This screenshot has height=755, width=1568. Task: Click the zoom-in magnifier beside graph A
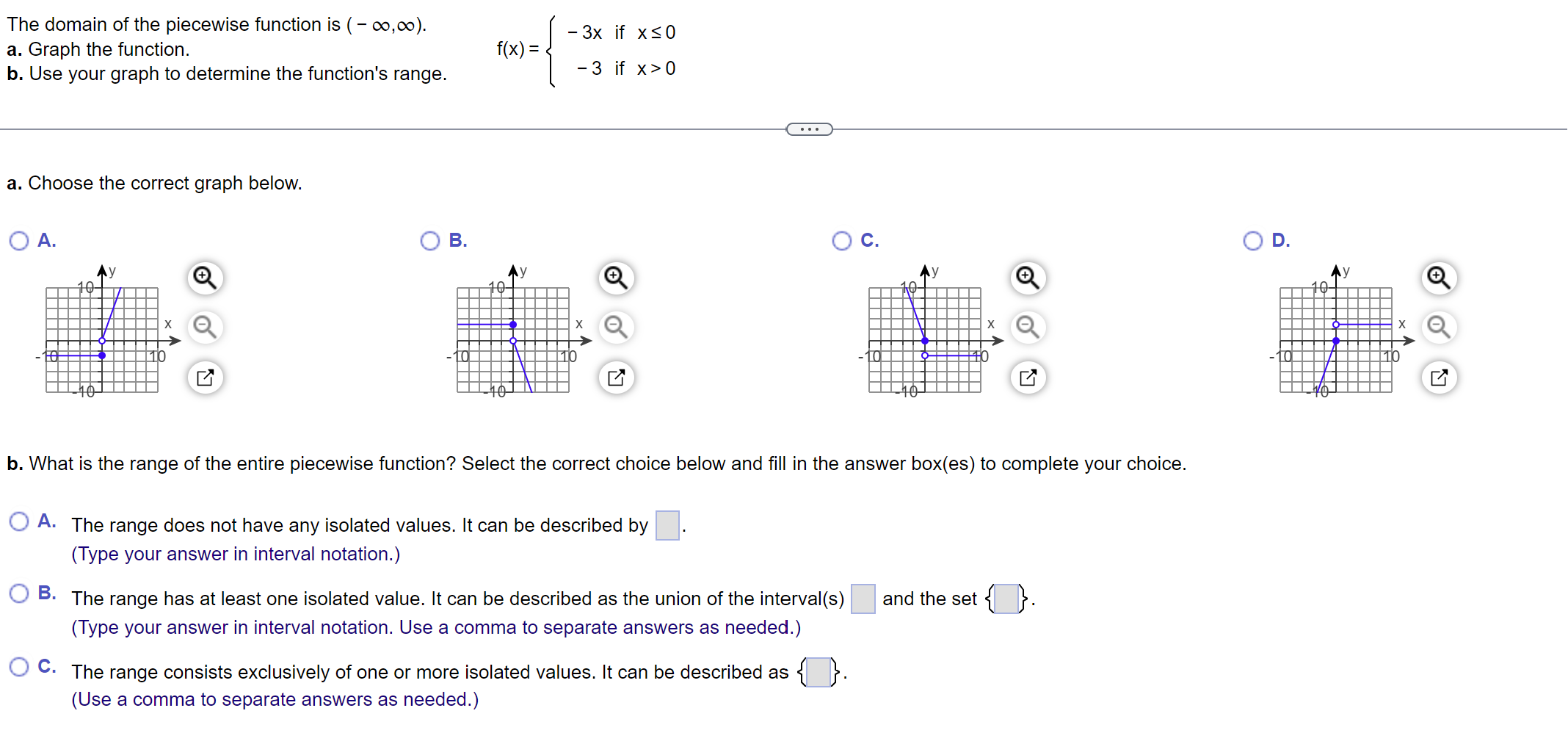(206, 278)
